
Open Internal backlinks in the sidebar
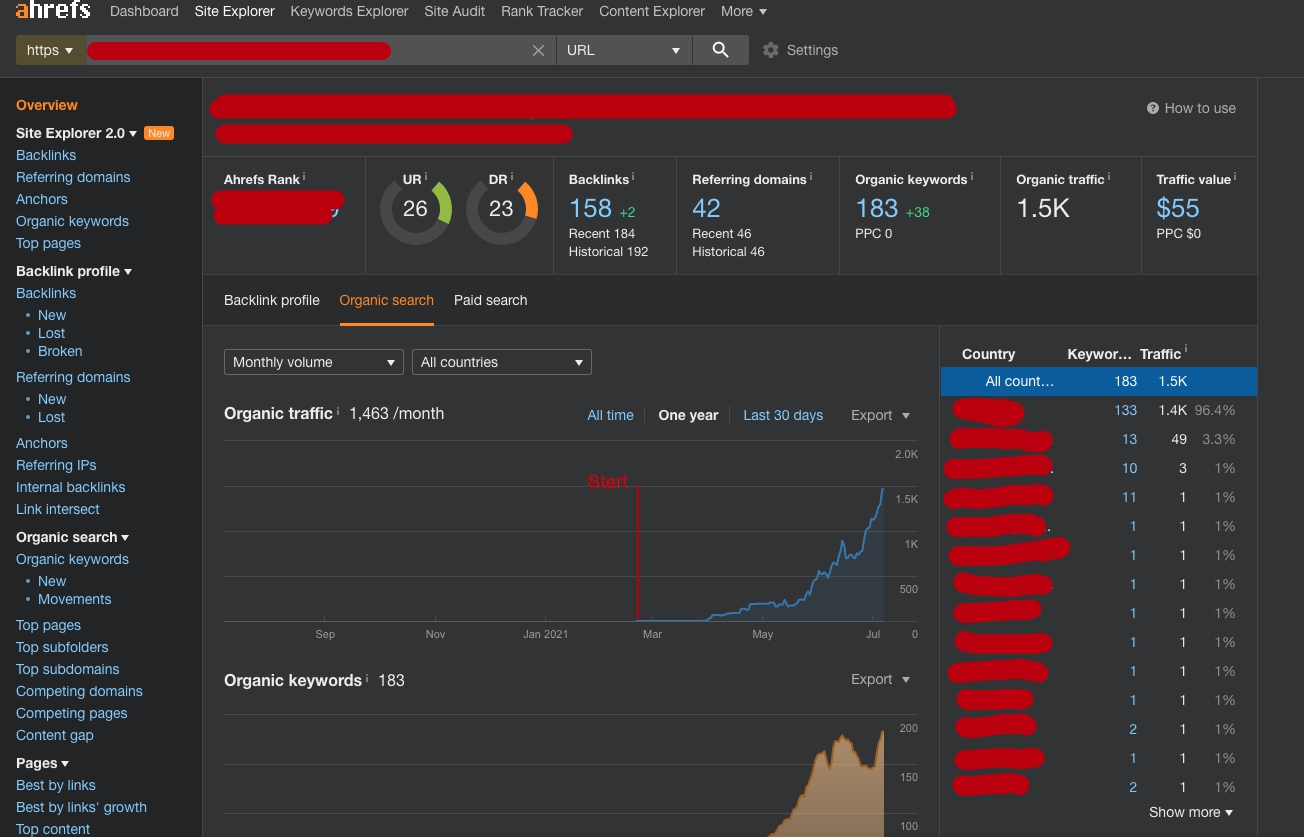(x=71, y=487)
